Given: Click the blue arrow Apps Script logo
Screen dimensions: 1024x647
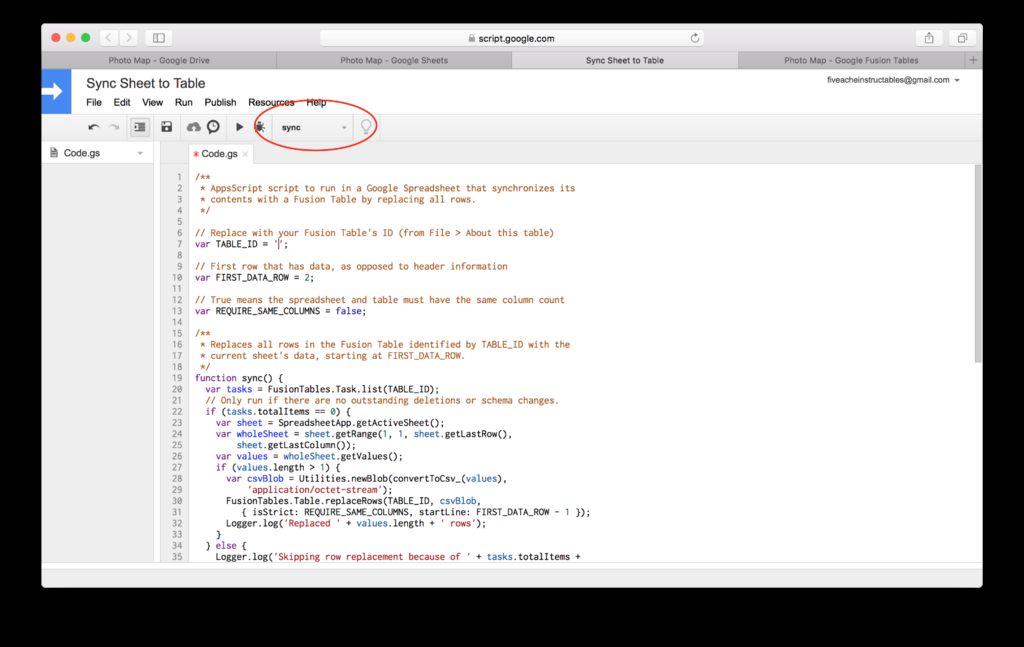Looking at the screenshot, I should 56,91.
